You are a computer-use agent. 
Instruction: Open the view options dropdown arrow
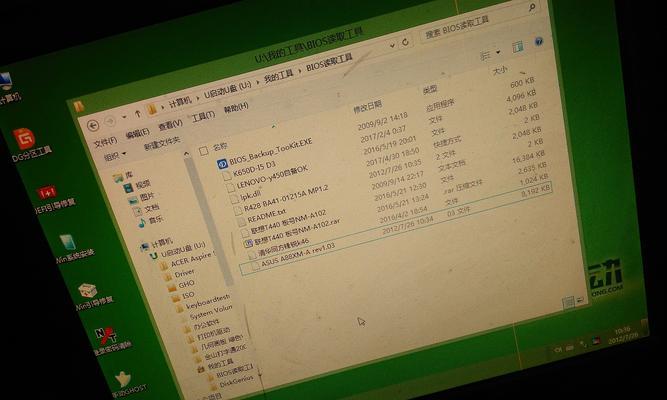click(x=498, y=52)
